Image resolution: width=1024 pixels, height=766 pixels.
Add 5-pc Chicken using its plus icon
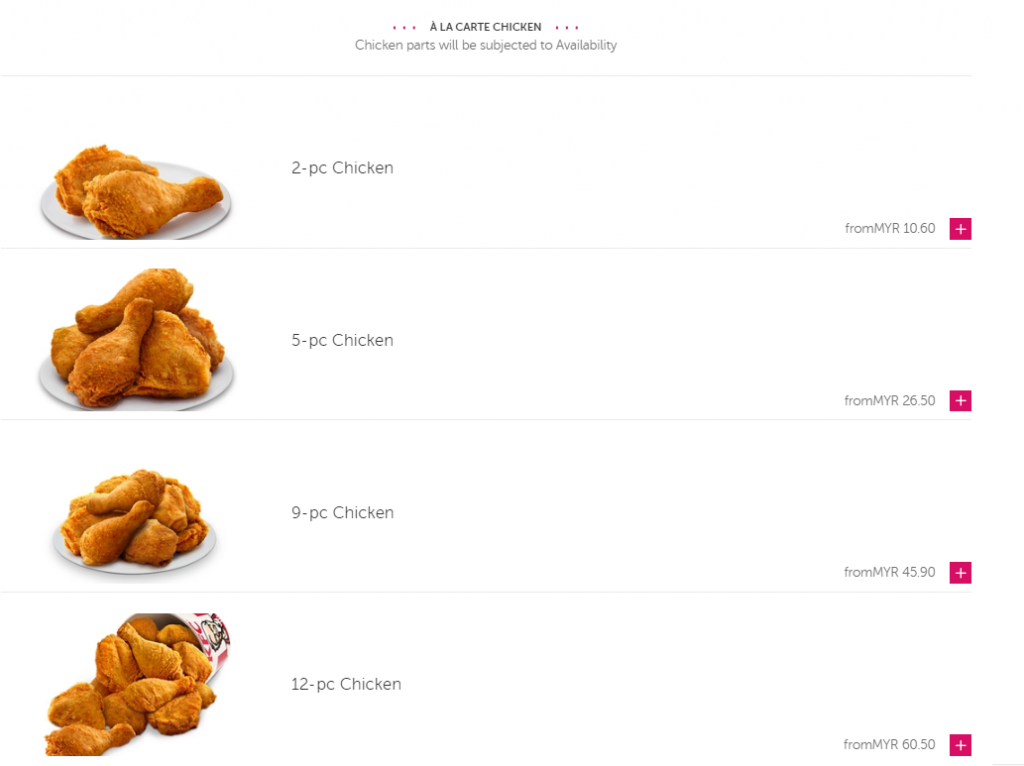(x=960, y=401)
